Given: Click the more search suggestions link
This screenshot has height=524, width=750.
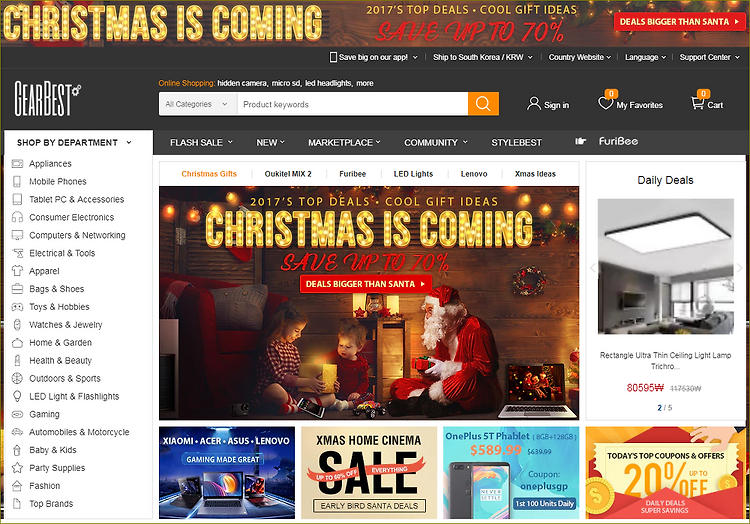Looking at the screenshot, I should [364, 83].
